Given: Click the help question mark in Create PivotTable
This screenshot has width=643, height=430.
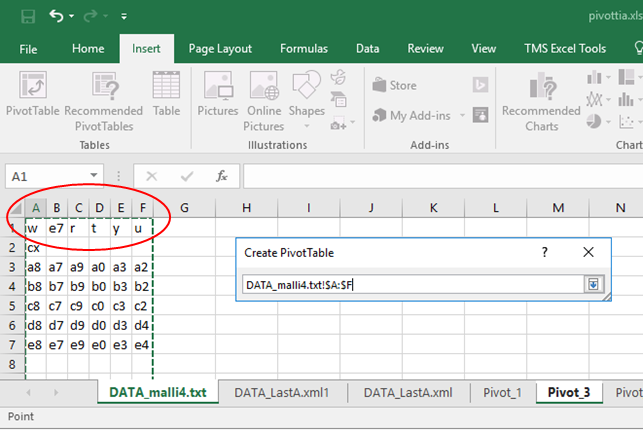Looking at the screenshot, I should coord(546,253).
